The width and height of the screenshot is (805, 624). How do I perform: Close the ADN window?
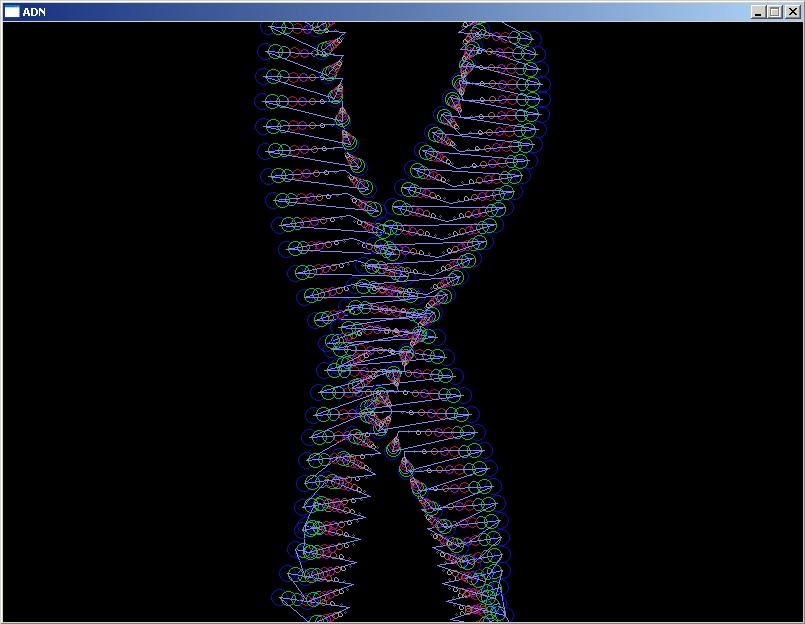pyautogui.click(x=793, y=12)
